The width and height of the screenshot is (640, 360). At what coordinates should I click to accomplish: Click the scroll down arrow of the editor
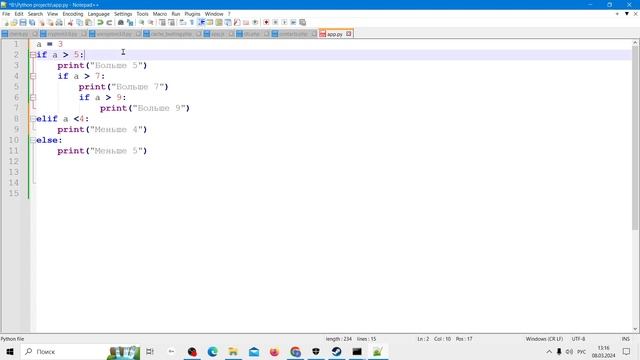click(635, 329)
